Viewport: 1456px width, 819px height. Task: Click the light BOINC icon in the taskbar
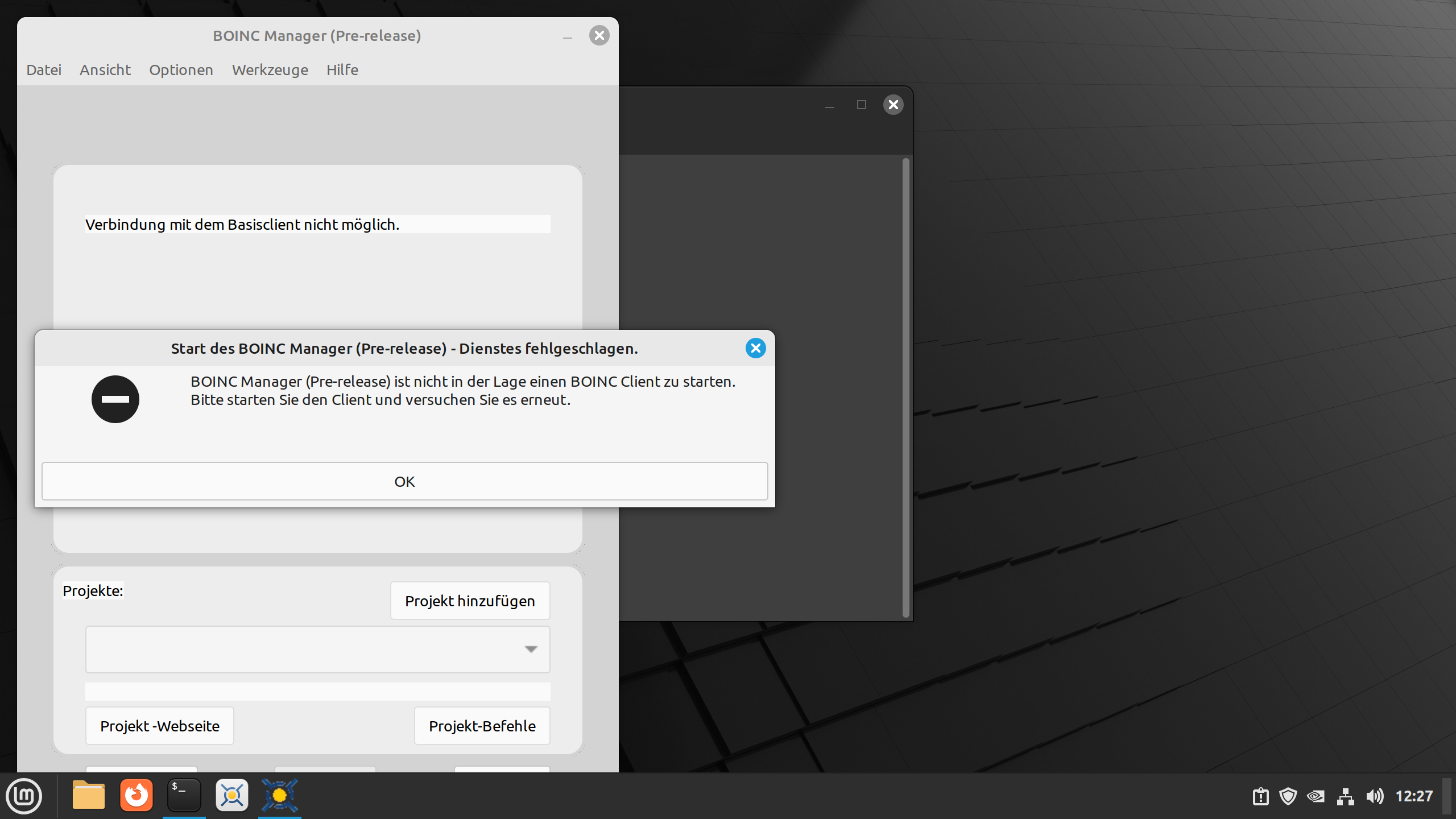click(232, 795)
